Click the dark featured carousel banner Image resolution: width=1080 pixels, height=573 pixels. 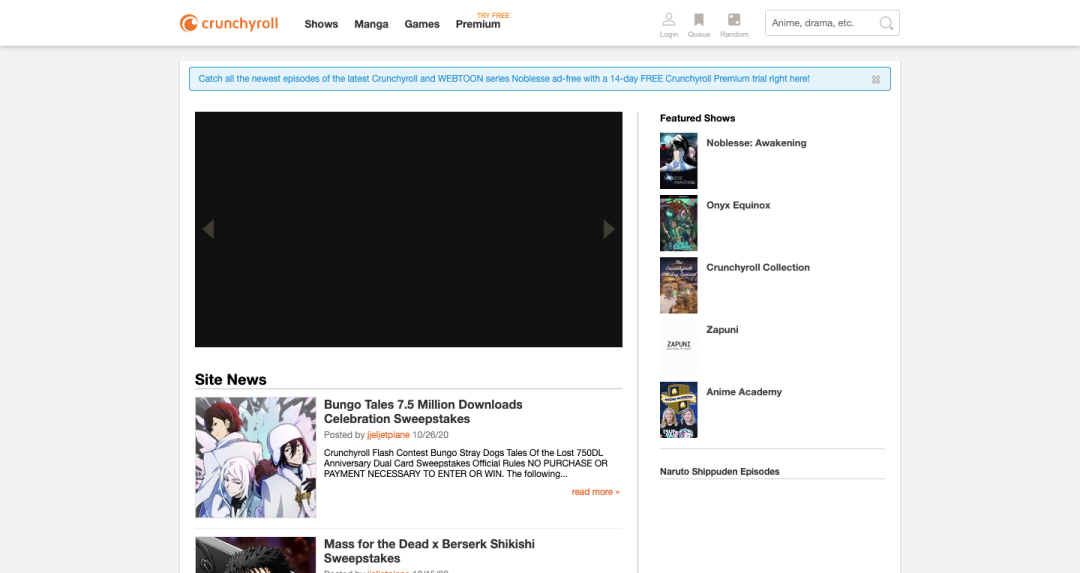click(408, 229)
